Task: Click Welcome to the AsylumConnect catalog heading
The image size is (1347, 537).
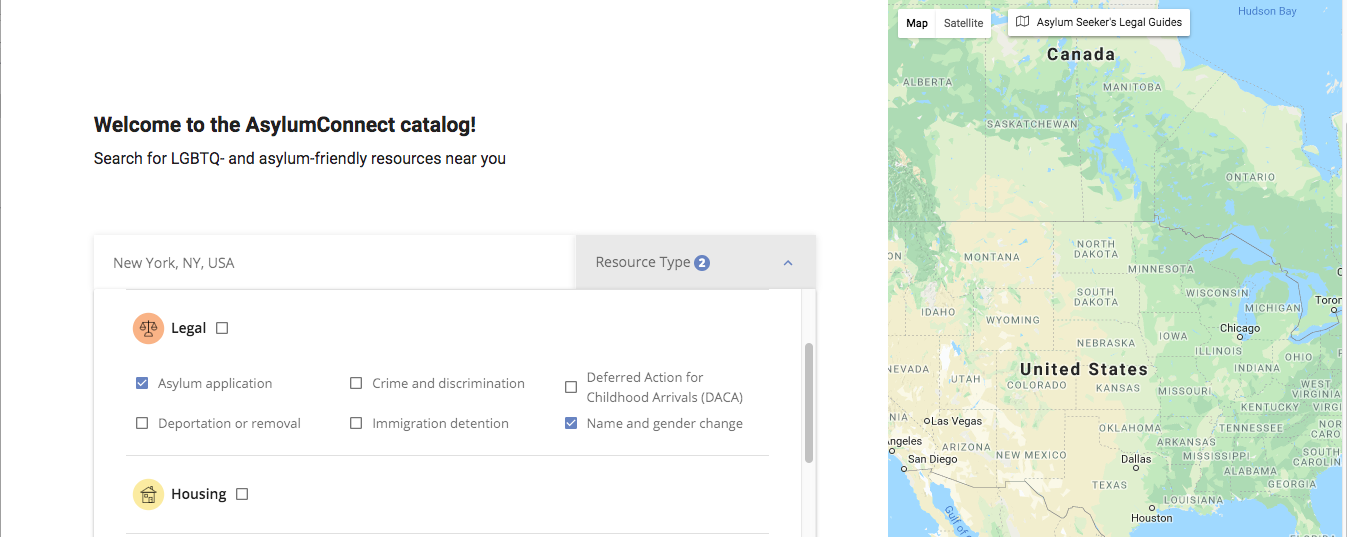Action: (285, 125)
